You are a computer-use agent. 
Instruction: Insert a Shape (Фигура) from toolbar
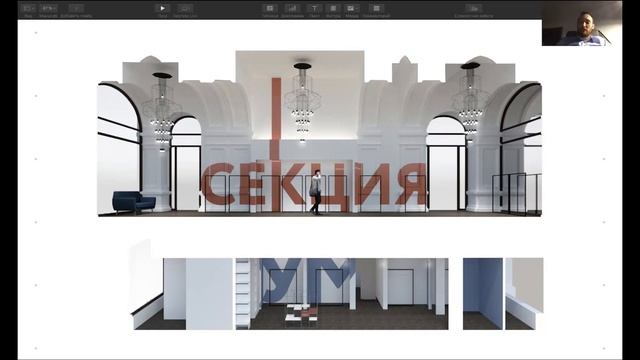coord(333,8)
